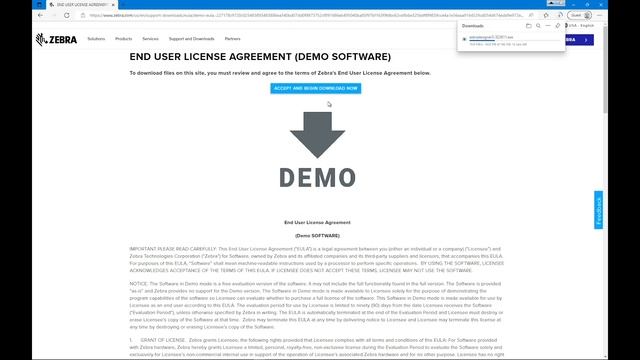The width and height of the screenshot is (640, 360).
Task: Open the Products menu
Action: (124, 39)
